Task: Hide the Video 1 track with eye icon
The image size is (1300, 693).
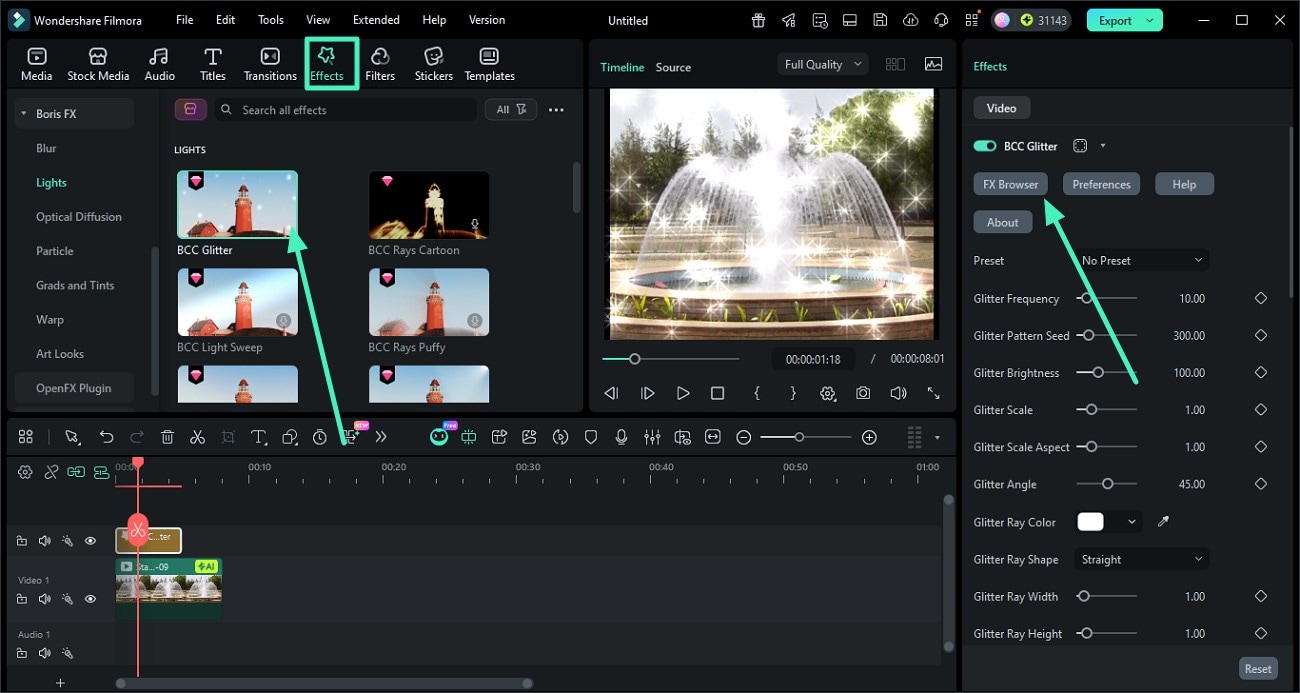Action: (x=90, y=599)
